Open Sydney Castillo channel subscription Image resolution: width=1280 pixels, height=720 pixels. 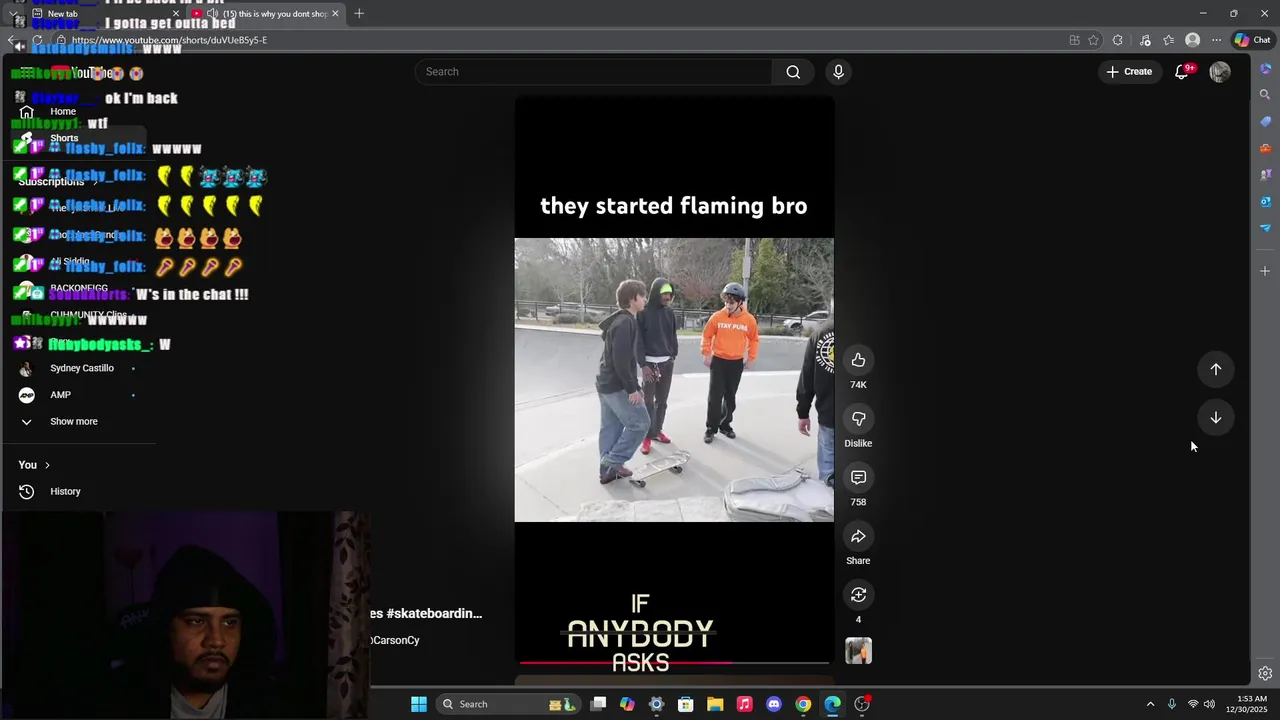(80, 368)
